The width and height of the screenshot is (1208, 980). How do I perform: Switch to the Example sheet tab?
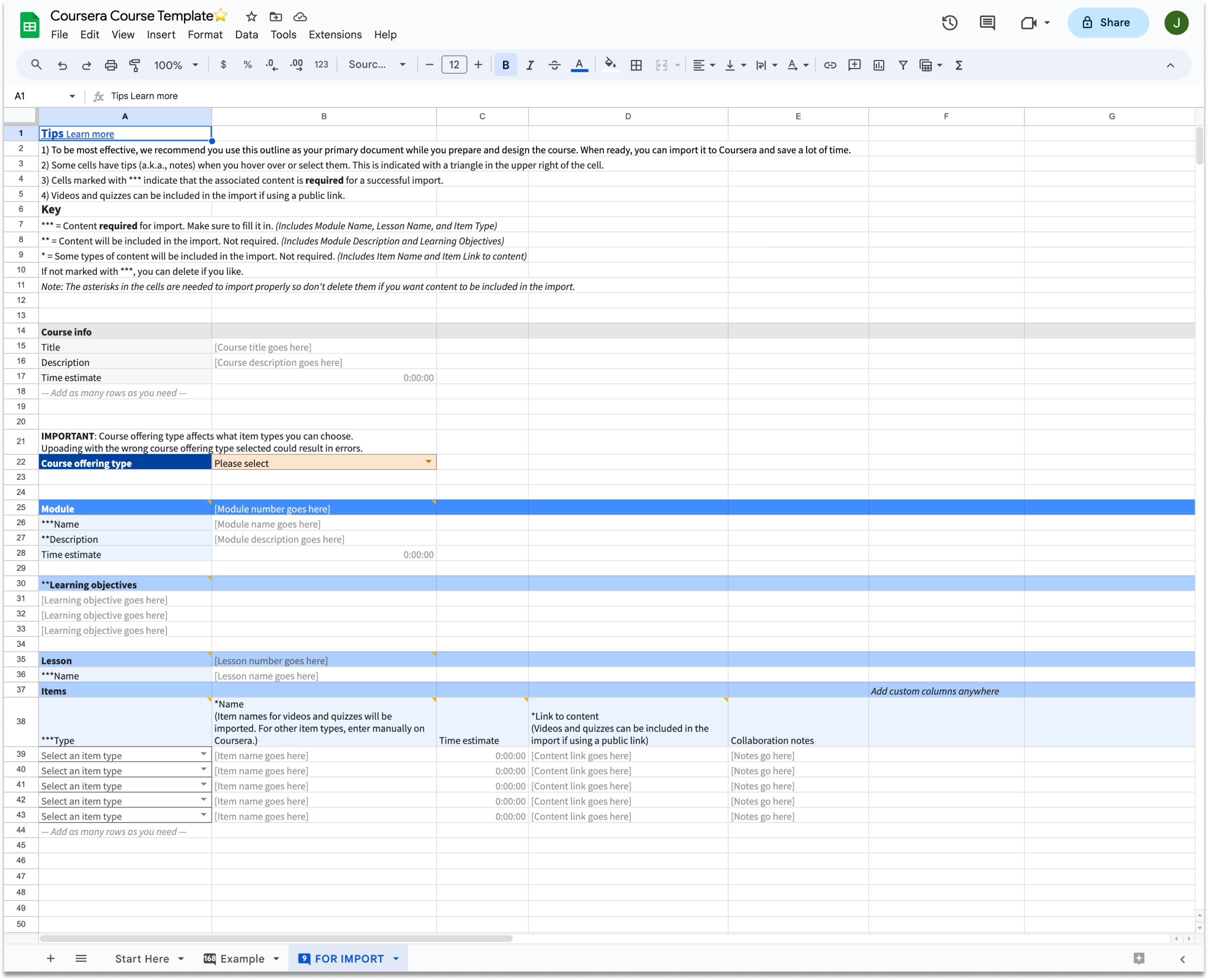click(241, 959)
